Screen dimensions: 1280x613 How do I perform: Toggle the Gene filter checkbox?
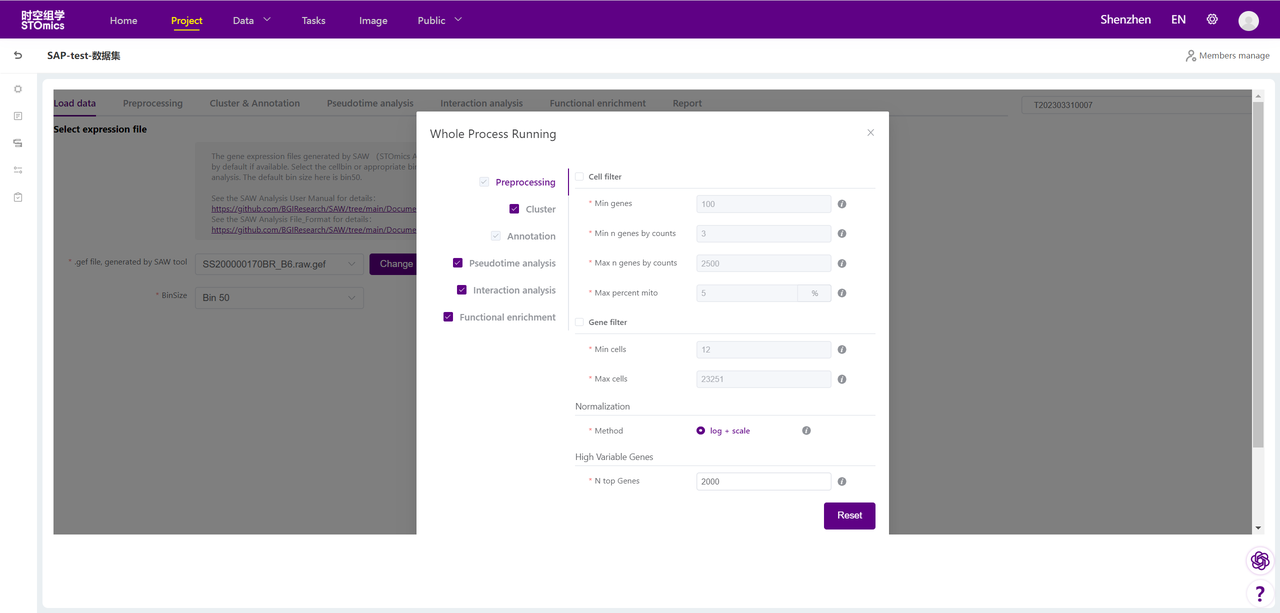[580, 322]
